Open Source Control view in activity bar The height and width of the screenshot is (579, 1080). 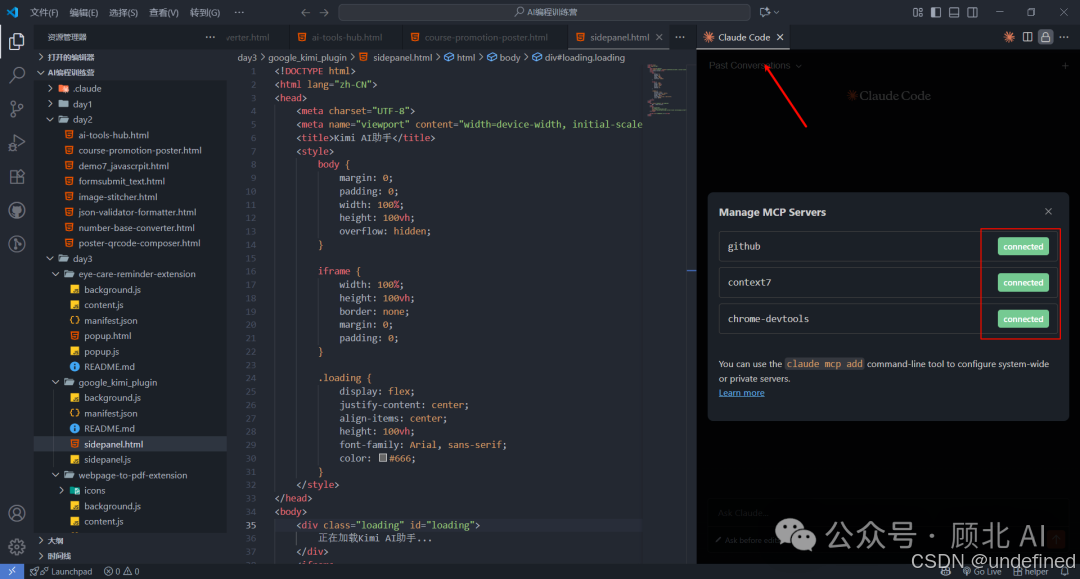17,109
